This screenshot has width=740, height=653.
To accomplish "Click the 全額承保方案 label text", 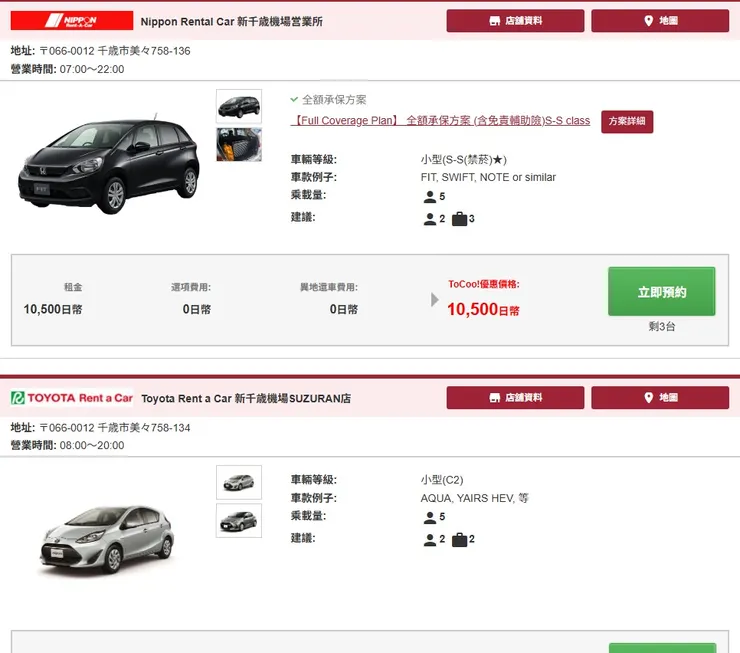I will [x=334, y=100].
